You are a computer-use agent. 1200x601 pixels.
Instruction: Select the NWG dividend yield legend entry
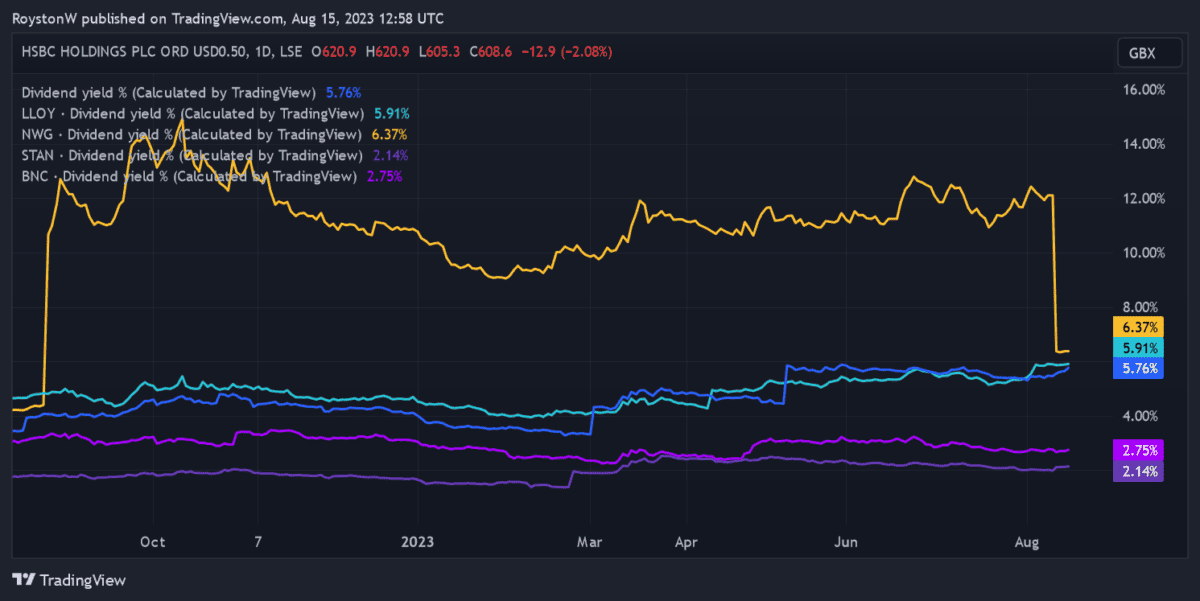191,134
